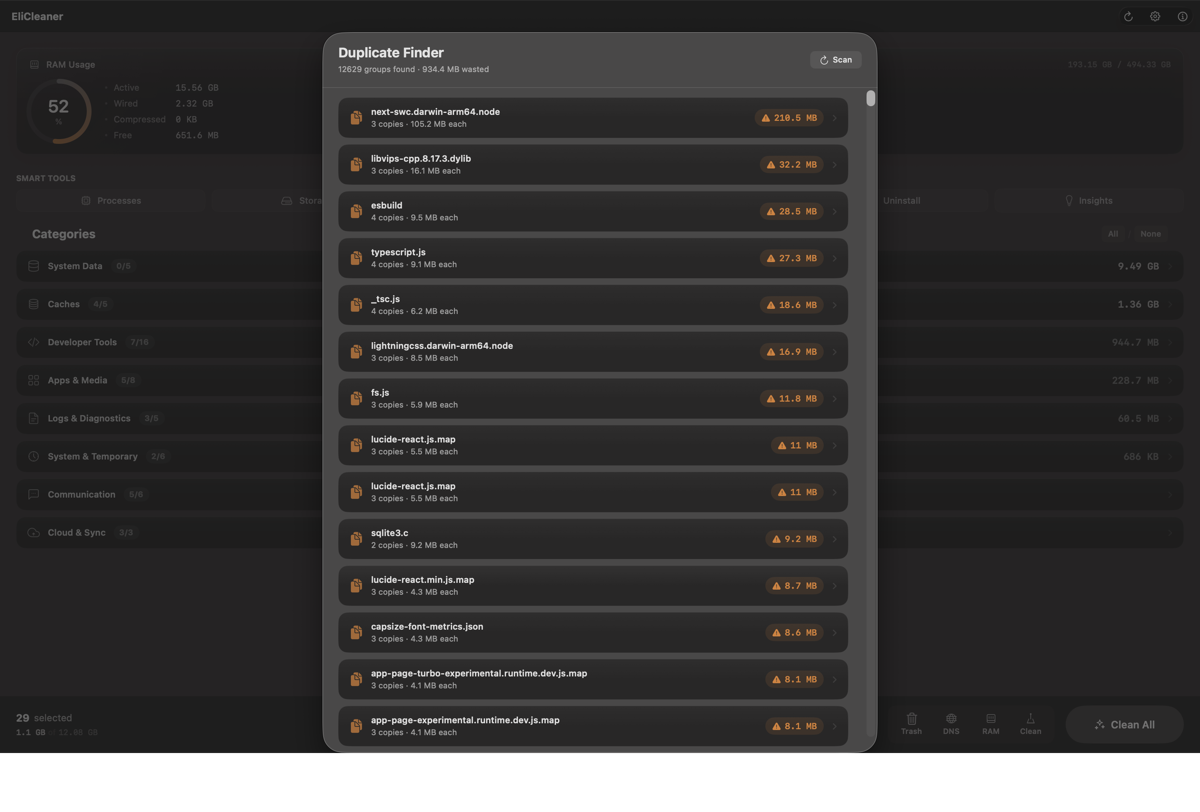1200x812 pixels.
Task: Select the DNS flush tool icon
Action: [x=950, y=724]
